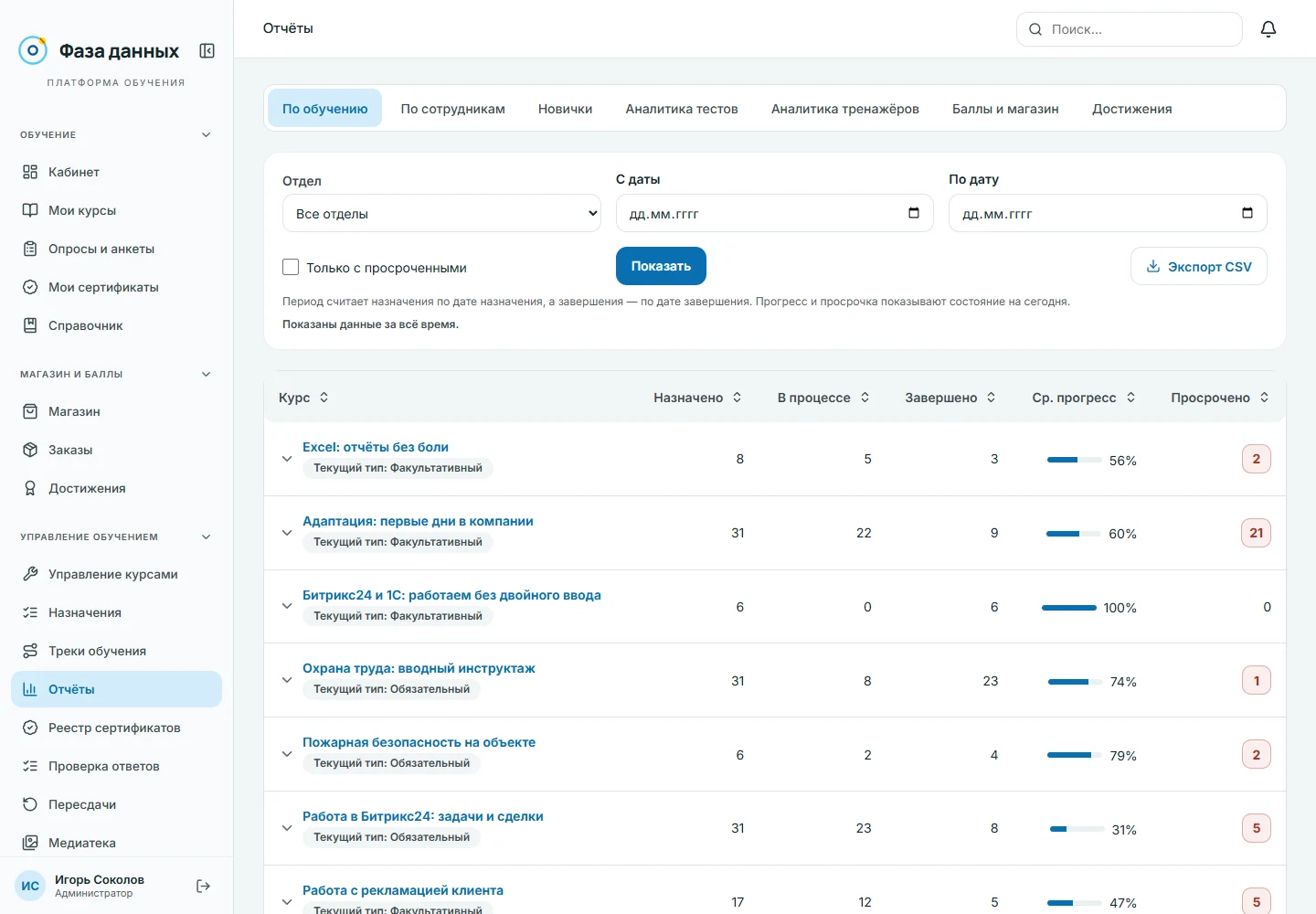Tick the Только с просроченными checkbox

point(291,267)
